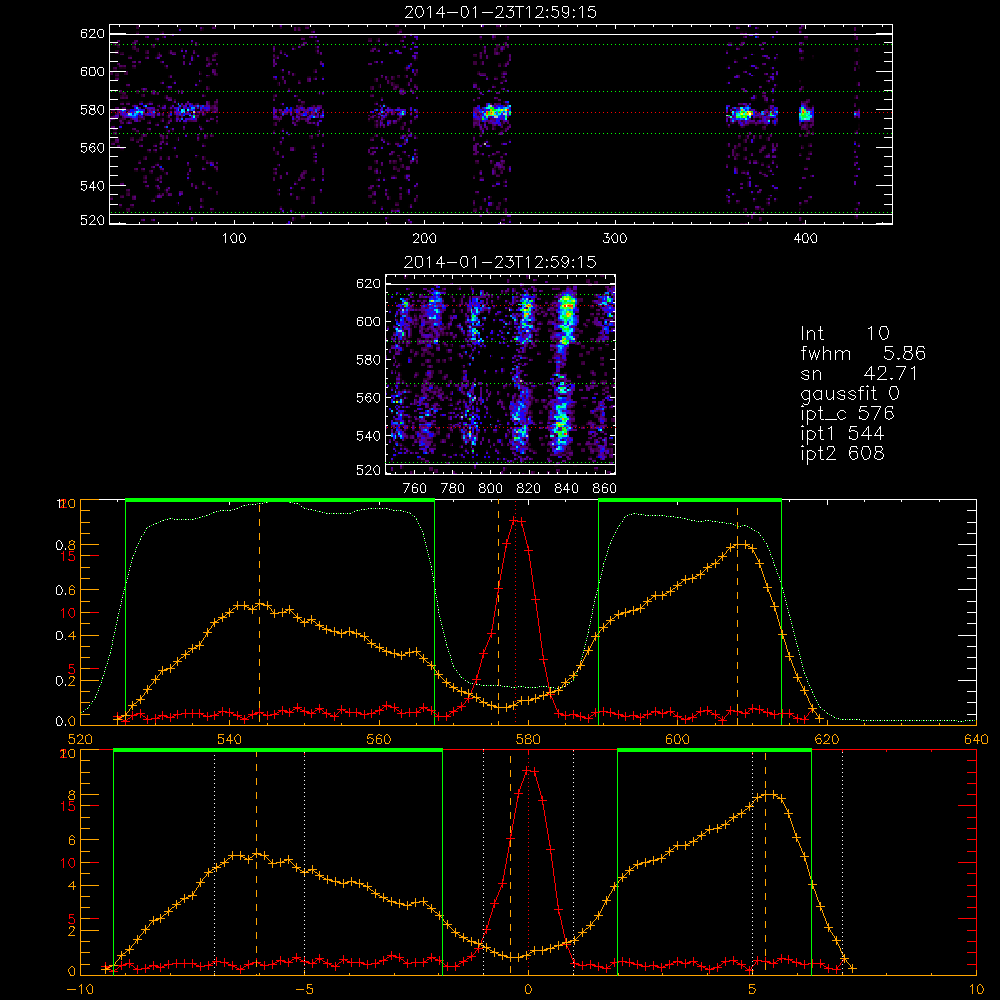This screenshot has height=1000, width=1000.
Task: Click the '520' x-axis label of third plot
Action: coord(80,739)
